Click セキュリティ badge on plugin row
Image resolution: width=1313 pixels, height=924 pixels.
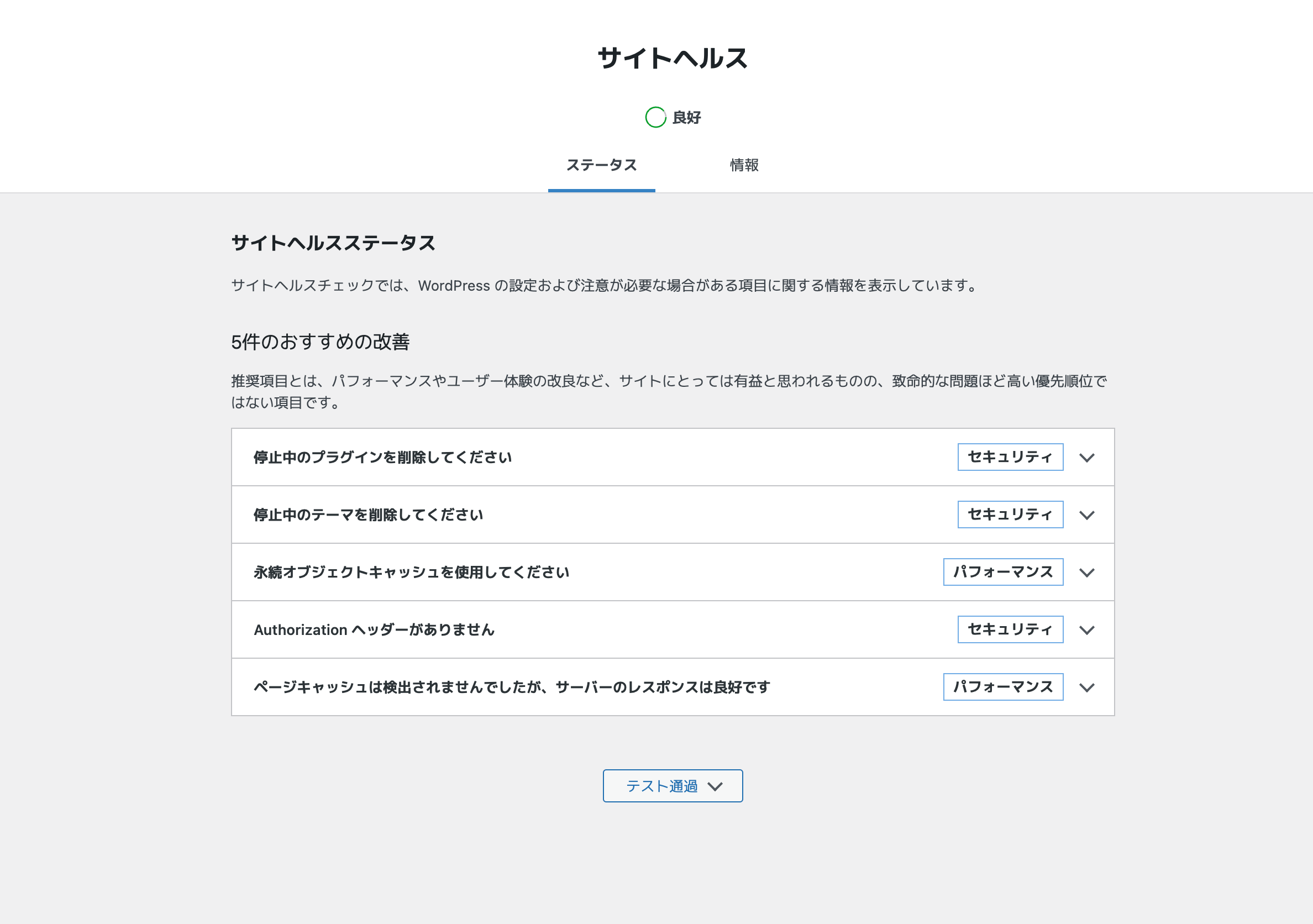[1010, 457]
